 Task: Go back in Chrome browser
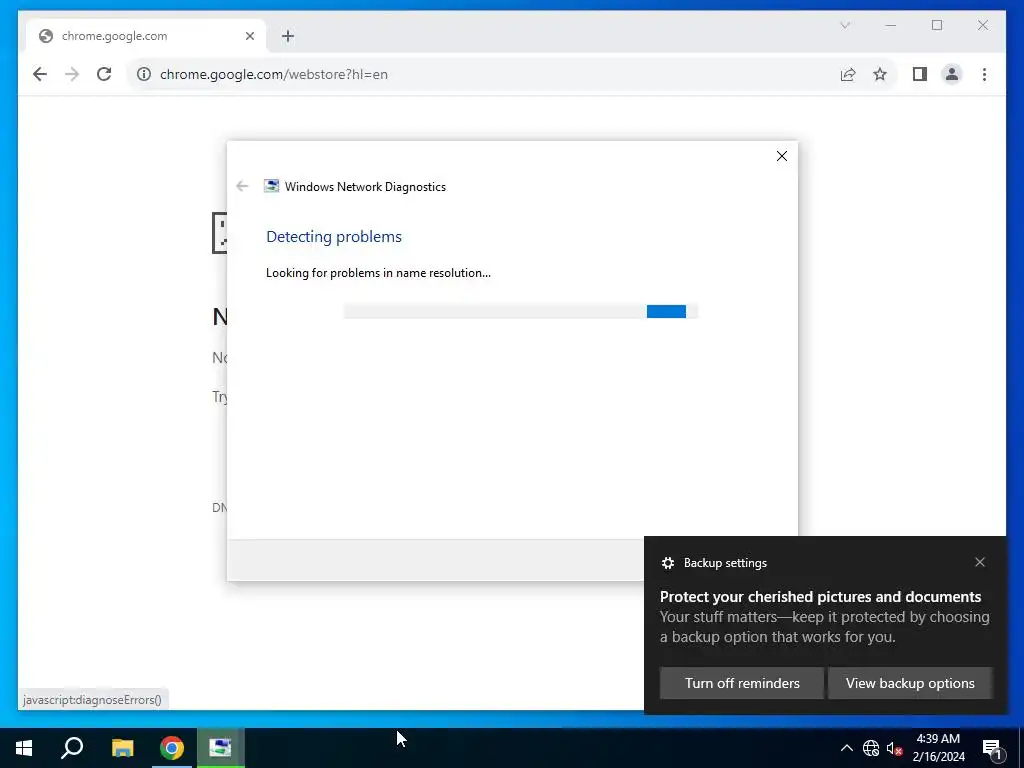40,74
